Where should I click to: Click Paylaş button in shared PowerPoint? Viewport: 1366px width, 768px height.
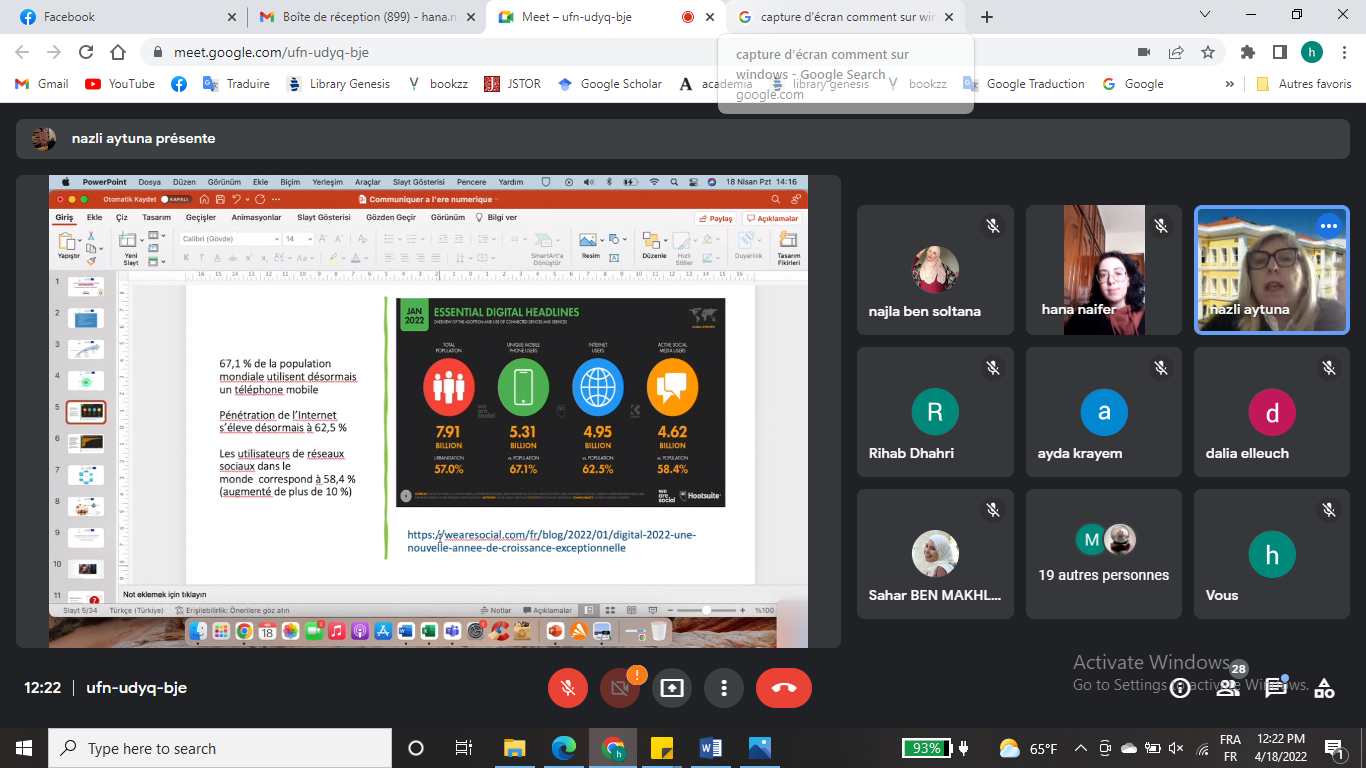point(716,218)
